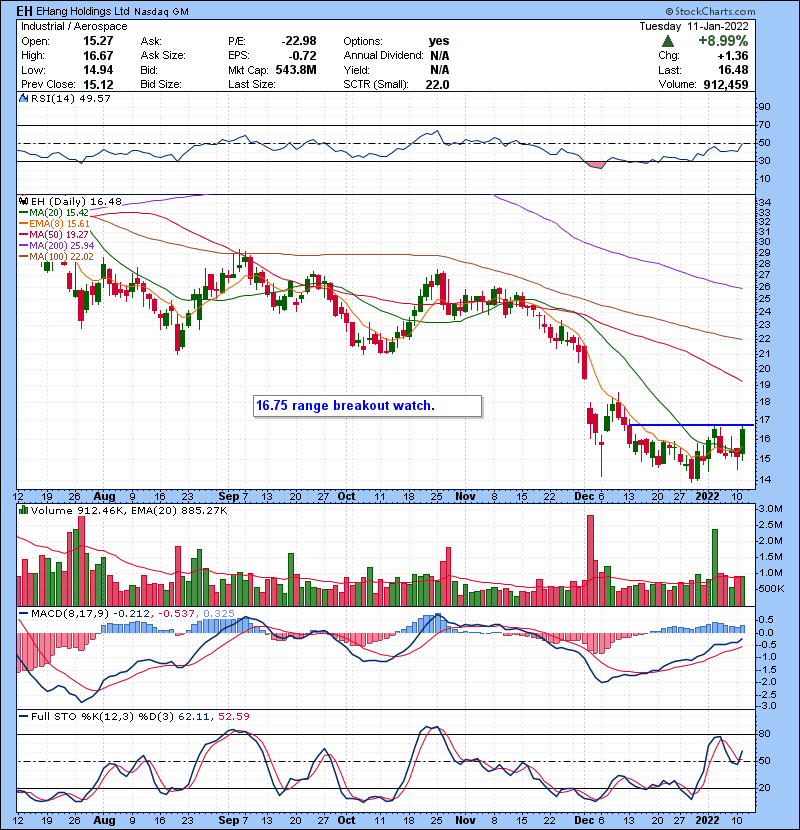This screenshot has height=830, width=800.
Task: Click the Open value 15.27
Action: (98, 41)
